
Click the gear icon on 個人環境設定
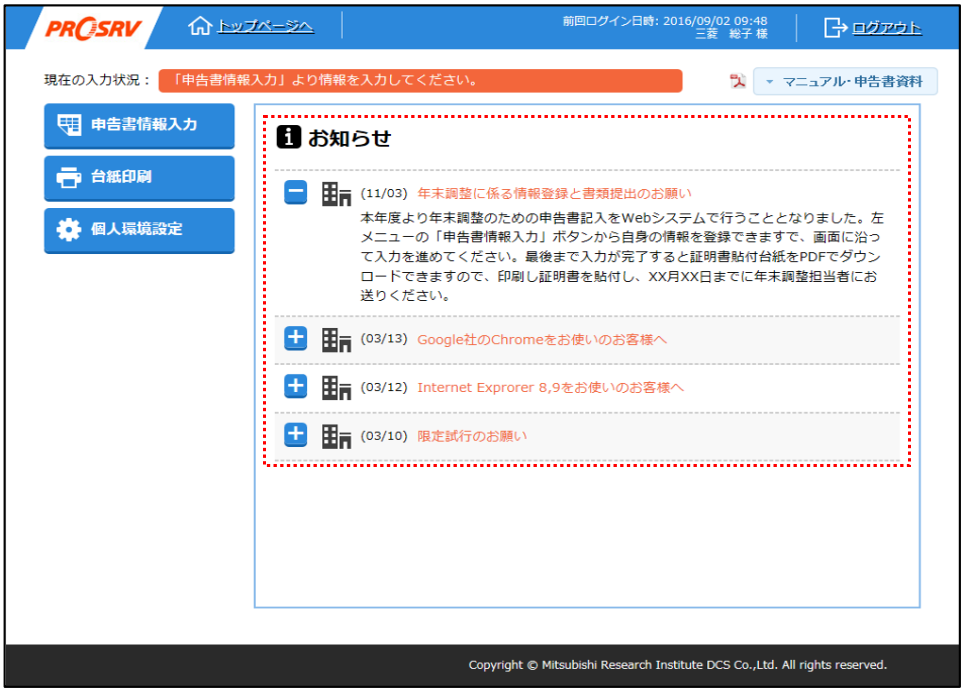tap(68, 230)
